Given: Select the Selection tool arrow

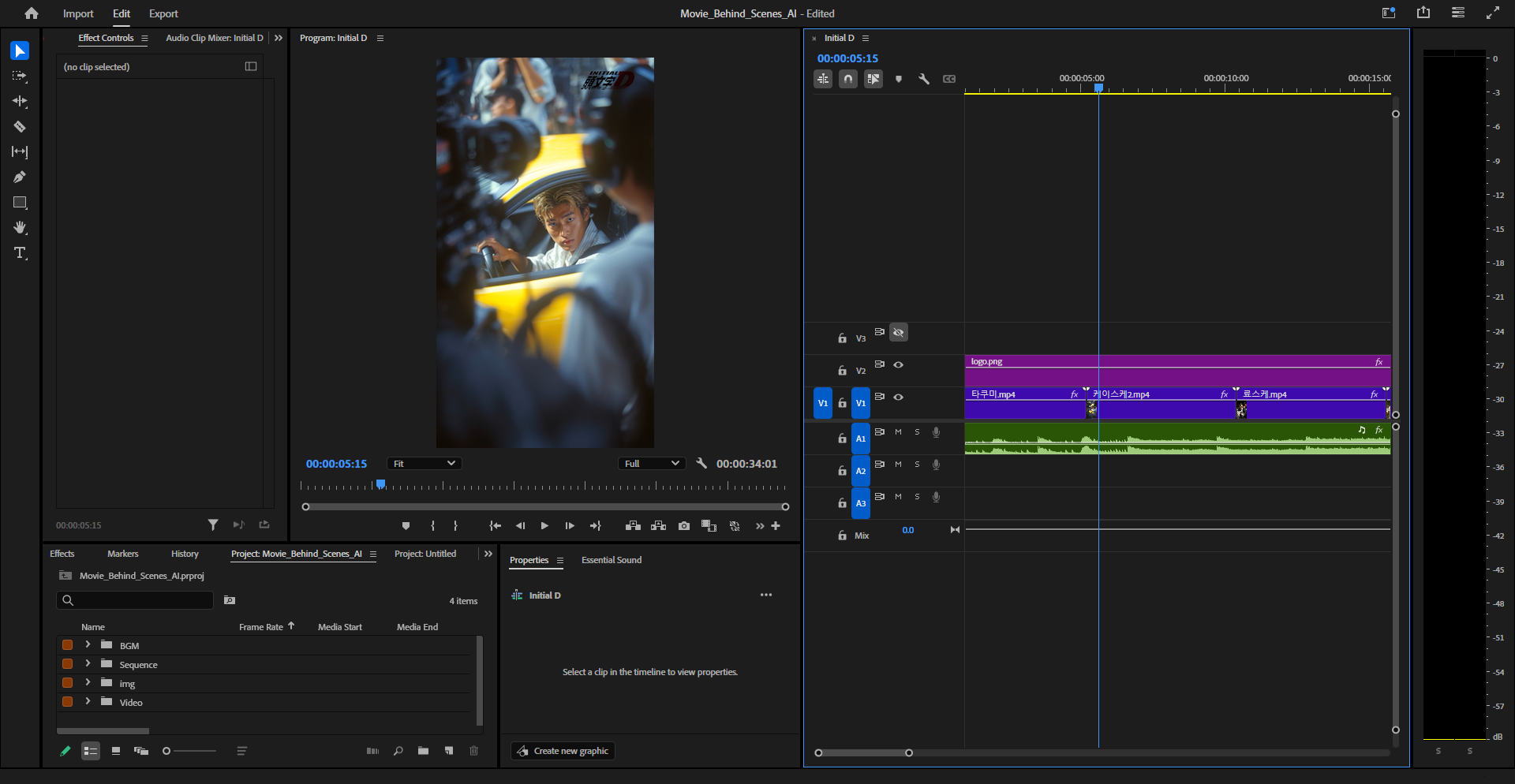Looking at the screenshot, I should 20,51.
